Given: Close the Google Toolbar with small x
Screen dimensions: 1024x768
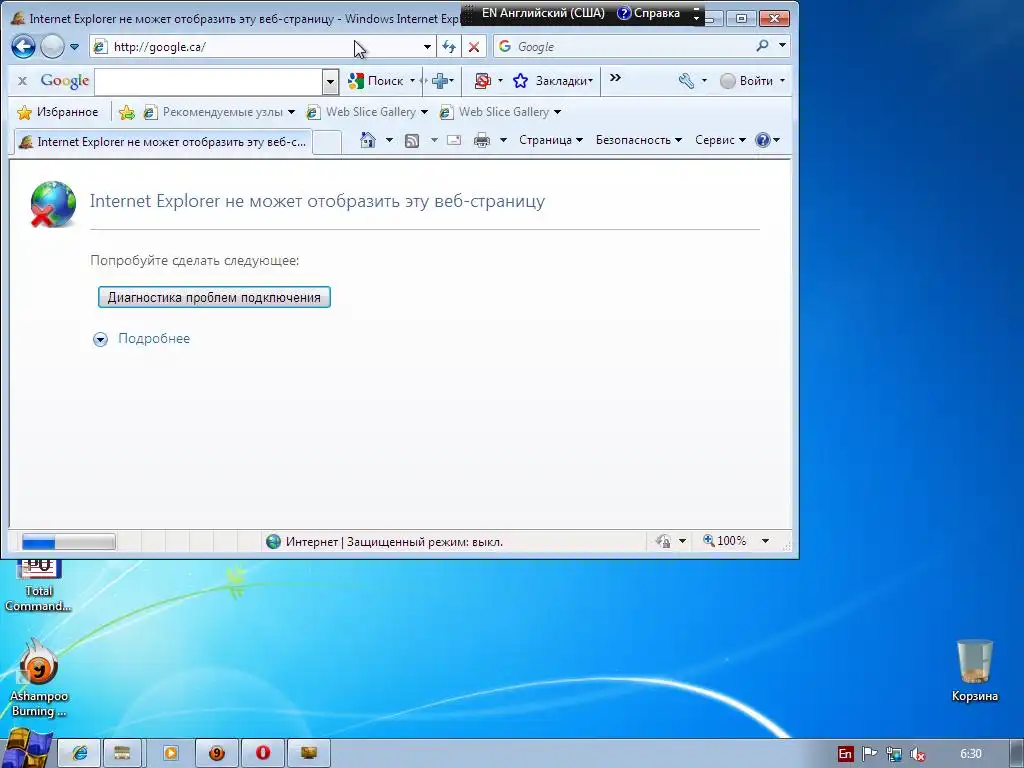Looking at the screenshot, I should tap(22, 81).
